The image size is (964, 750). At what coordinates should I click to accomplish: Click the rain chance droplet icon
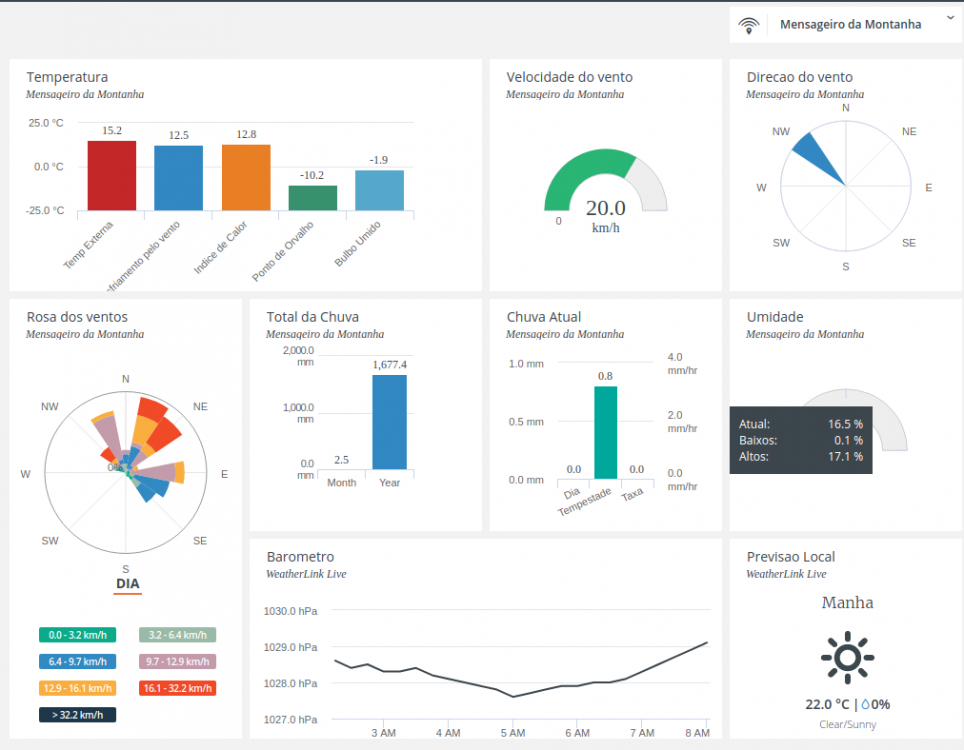(866, 704)
